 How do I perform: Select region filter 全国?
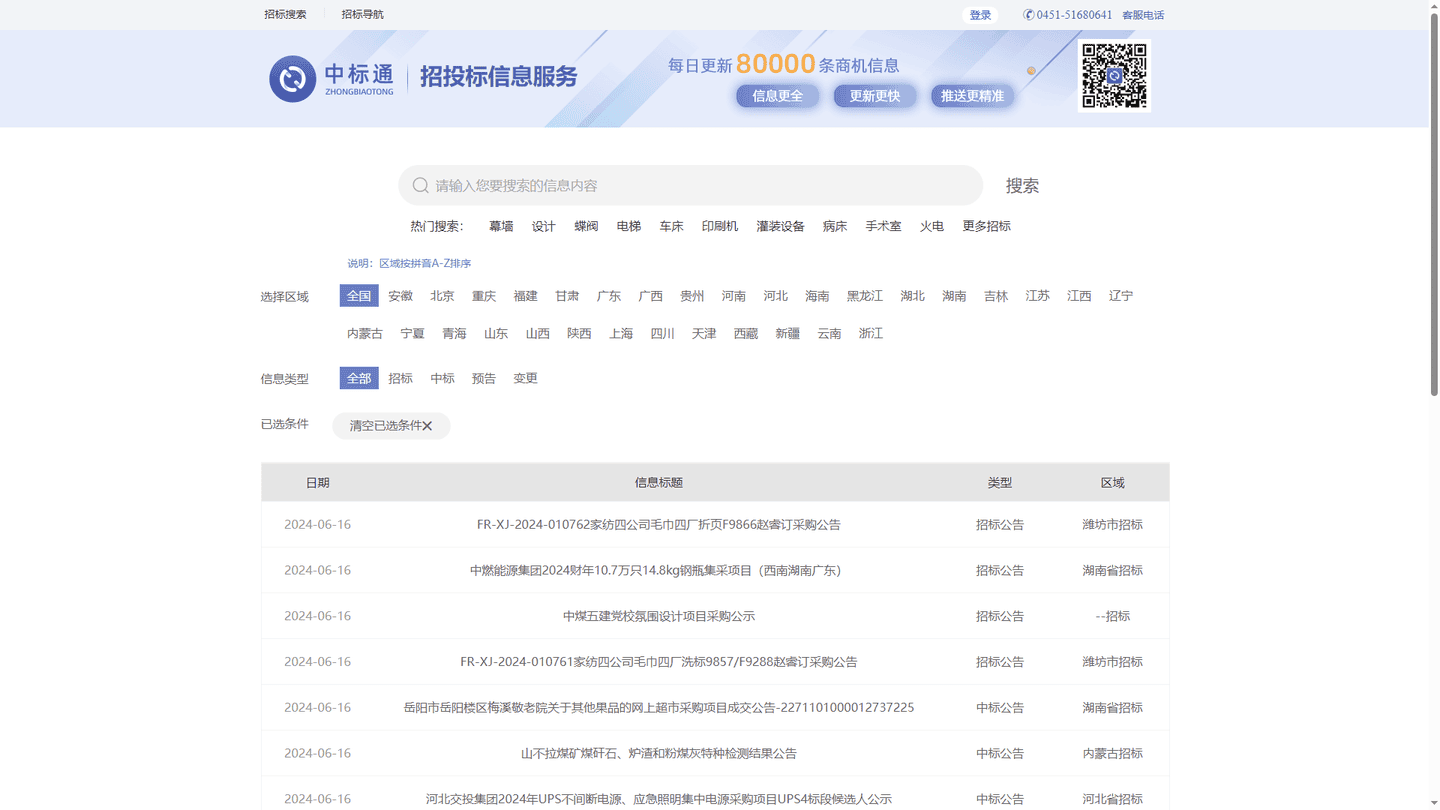click(359, 296)
